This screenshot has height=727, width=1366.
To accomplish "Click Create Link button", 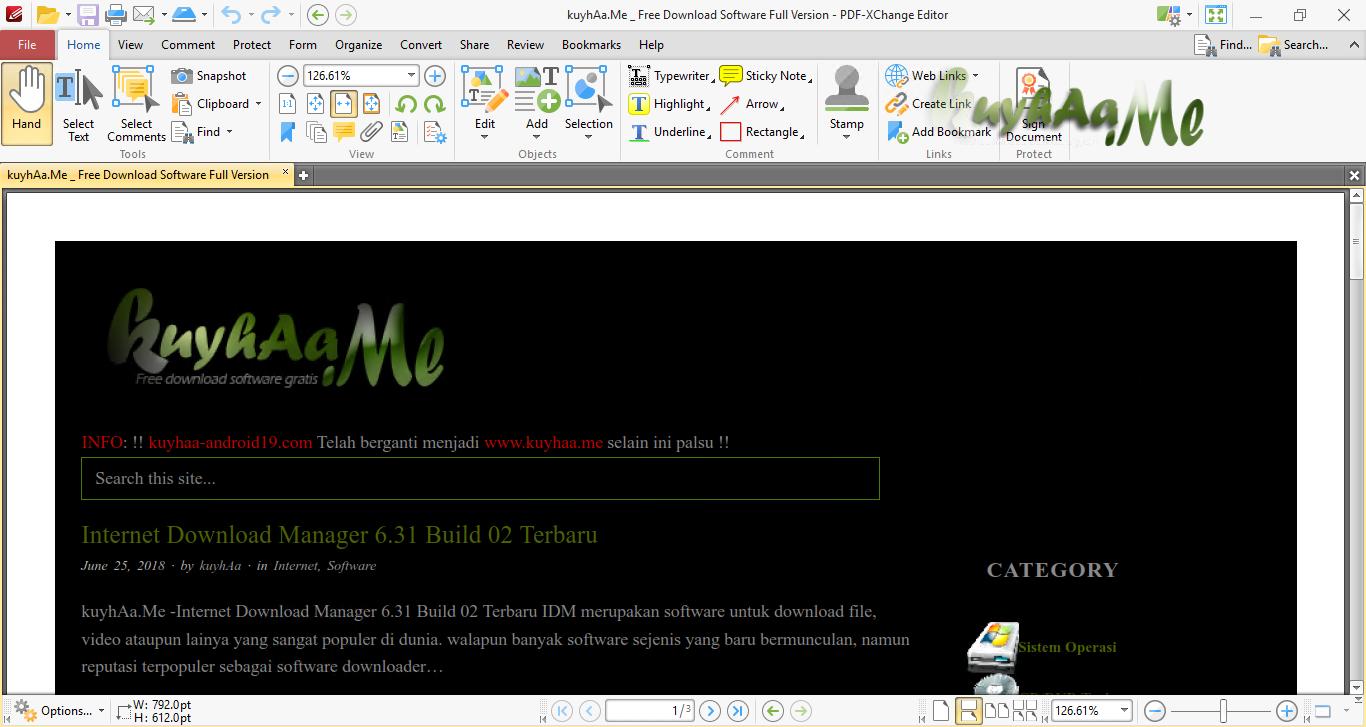I will (928, 104).
